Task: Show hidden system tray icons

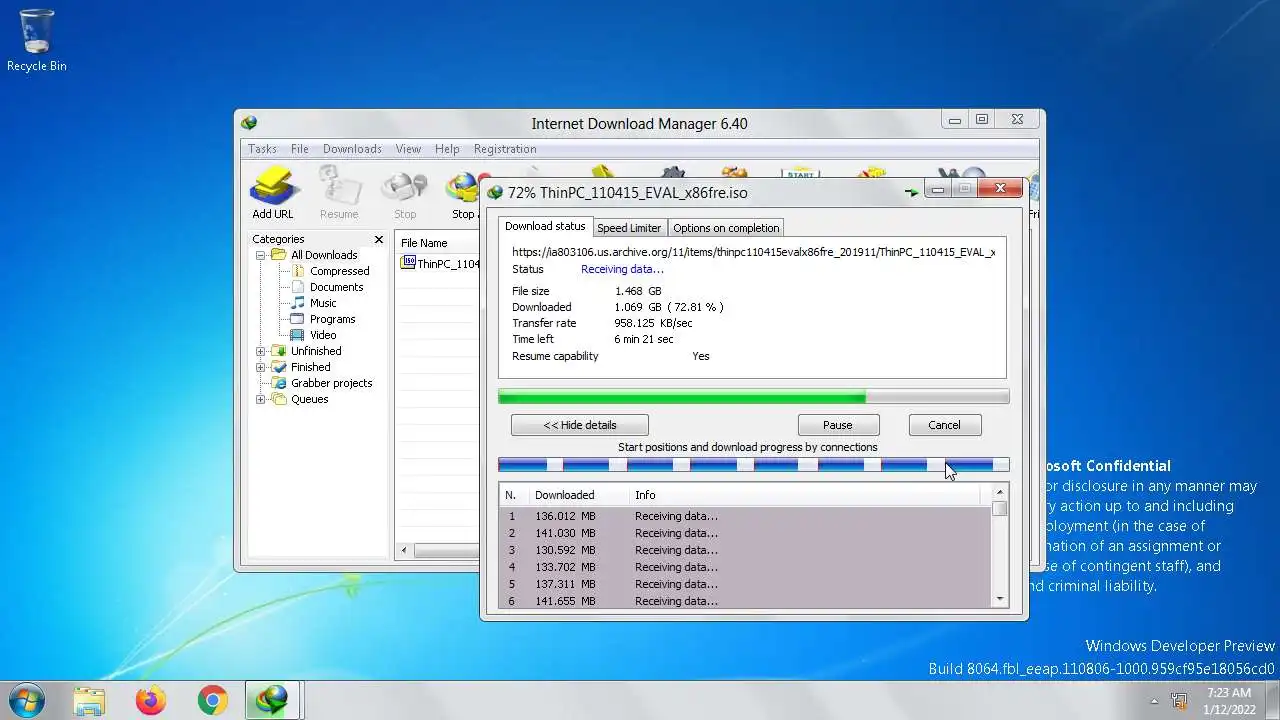Action: click(x=1154, y=701)
